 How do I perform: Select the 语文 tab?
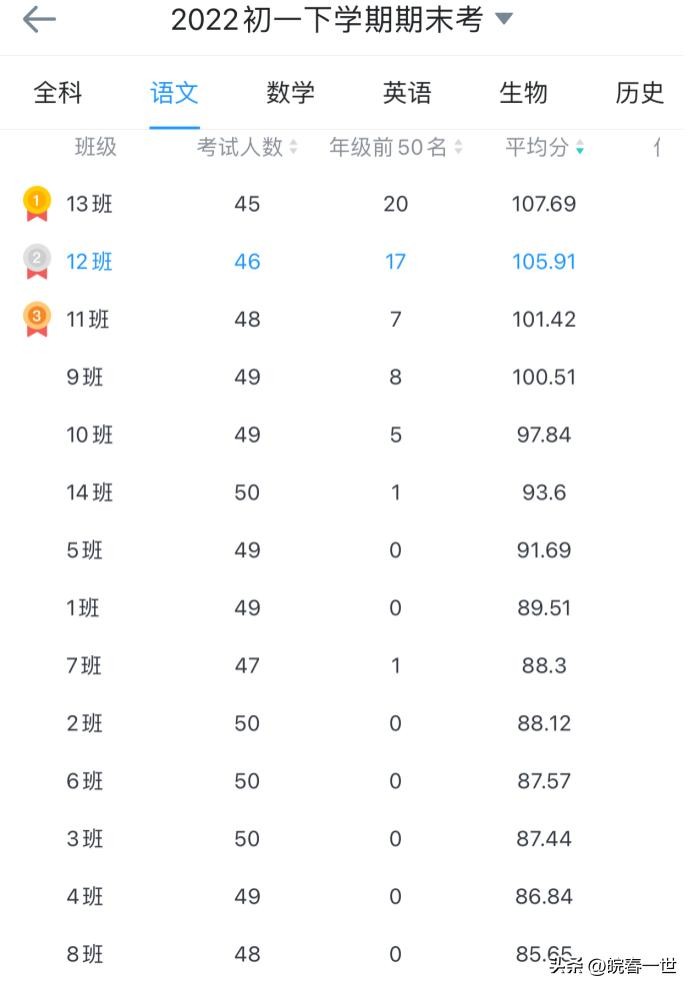pyautogui.click(x=175, y=93)
